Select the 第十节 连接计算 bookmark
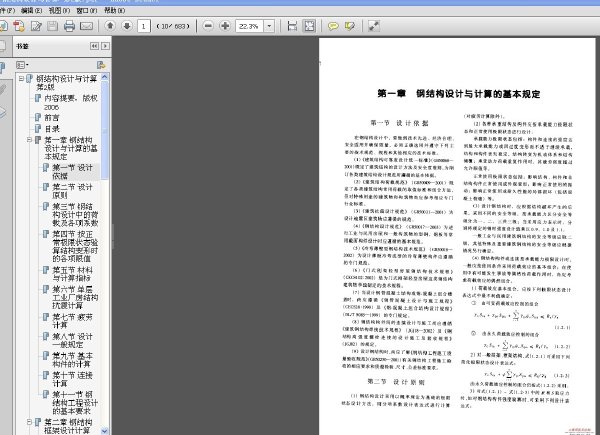Viewport: 600px width, 435px height. (x=73, y=379)
